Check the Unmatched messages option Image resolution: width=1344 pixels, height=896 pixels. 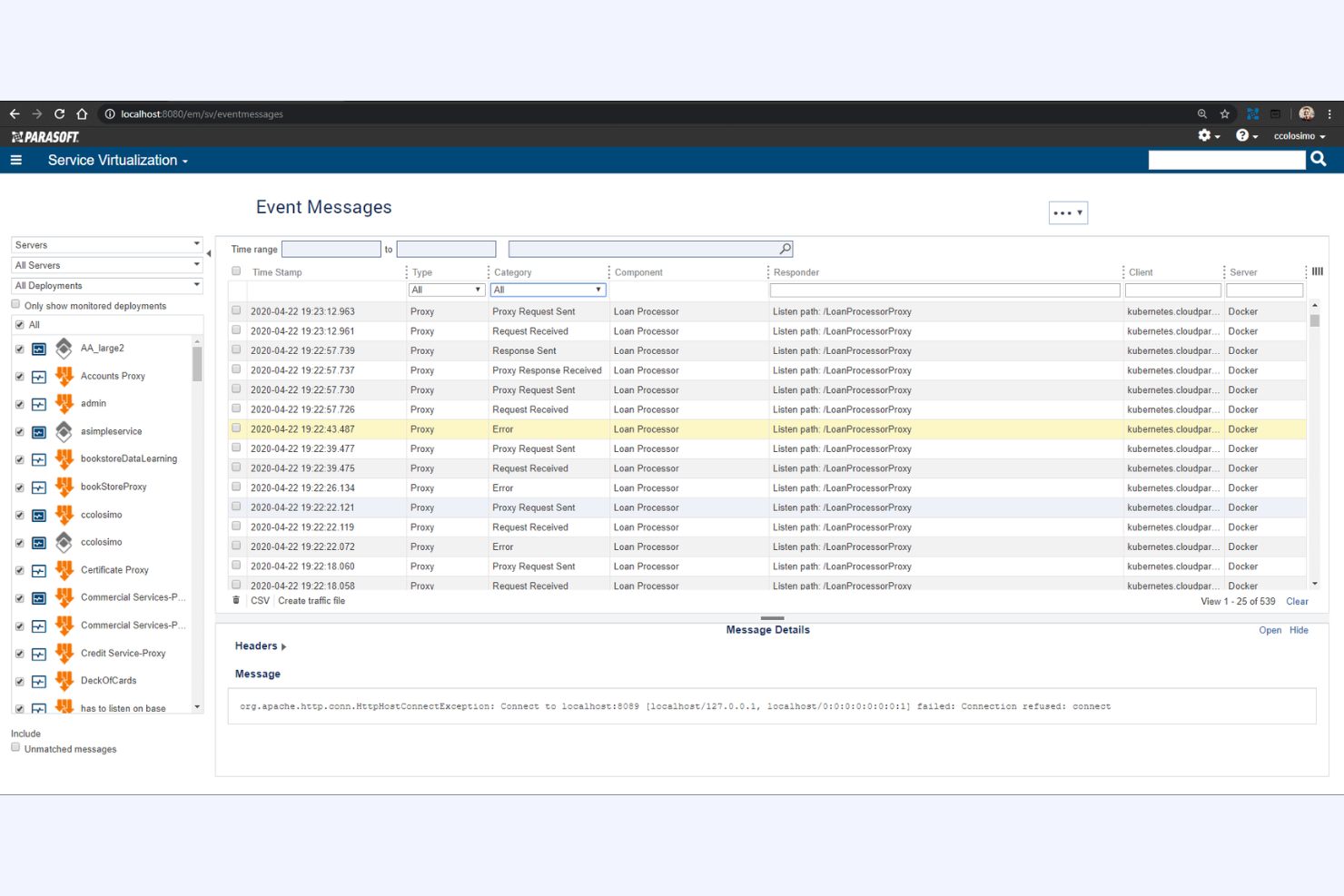coord(15,746)
